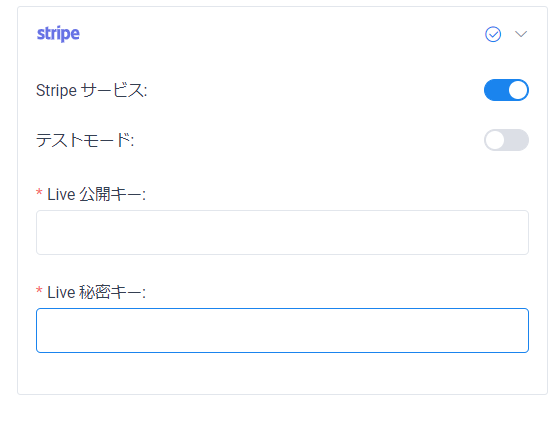Viewport: 552px width, 432px height.
Task: Click the Stripe logo in the header
Action: click(x=58, y=34)
